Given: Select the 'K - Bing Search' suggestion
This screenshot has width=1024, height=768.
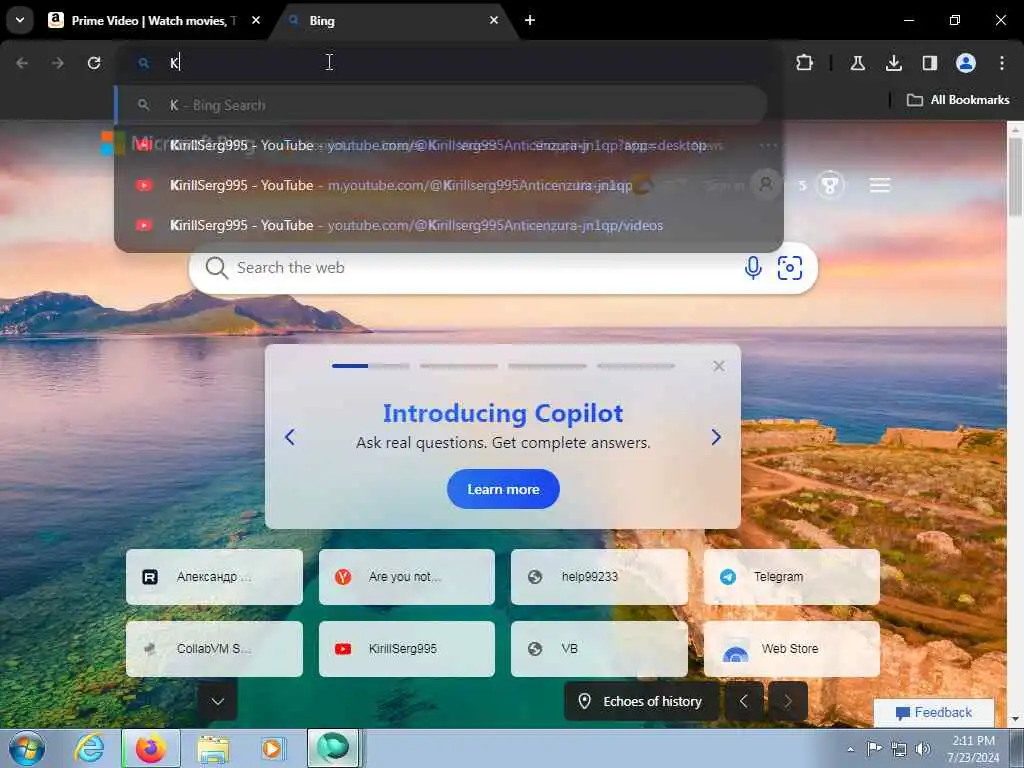Looking at the screenshot, I should click(x=441, y=105).
